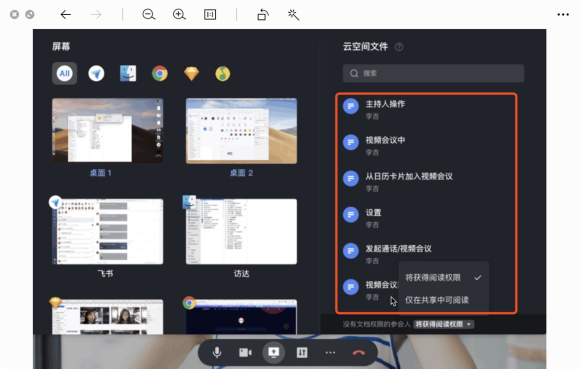Viewport: 580px width, 369px height.
Task: Open help icon next to 云空间文件
Action: coord(399,47)
